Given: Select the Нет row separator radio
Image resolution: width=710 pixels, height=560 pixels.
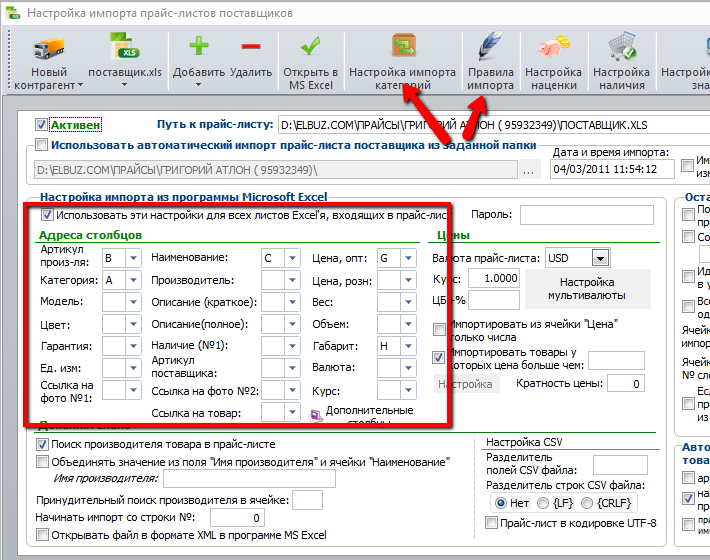Looking at the screenshot, I should 501,503.
